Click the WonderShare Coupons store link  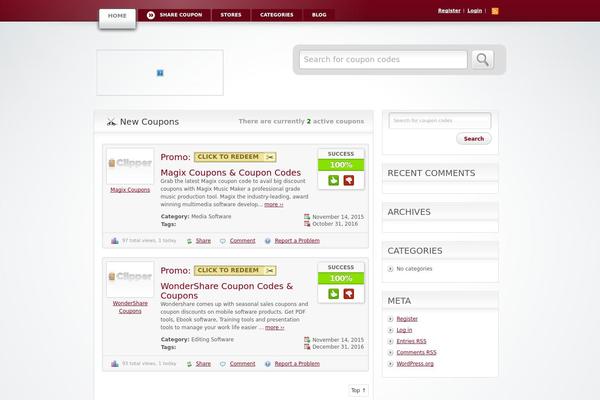(130, 307)
